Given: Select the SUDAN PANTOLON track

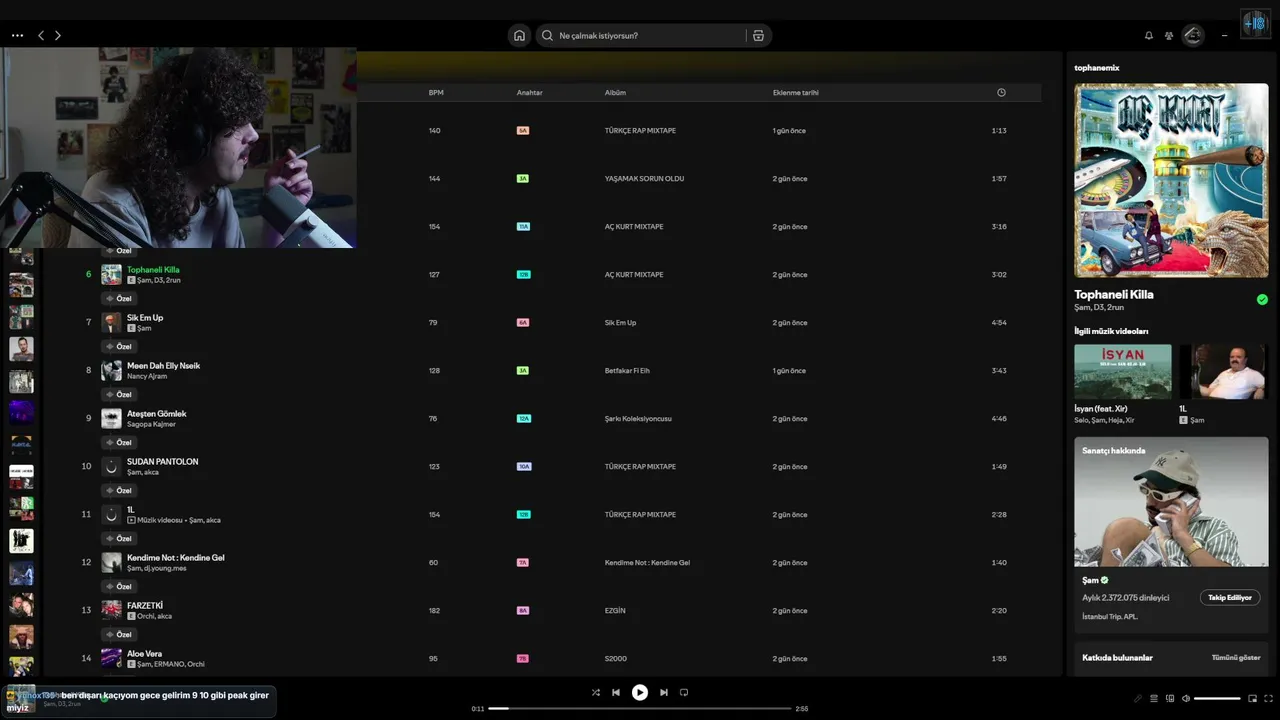Looking at the screenshot, I should pos(162,461).
